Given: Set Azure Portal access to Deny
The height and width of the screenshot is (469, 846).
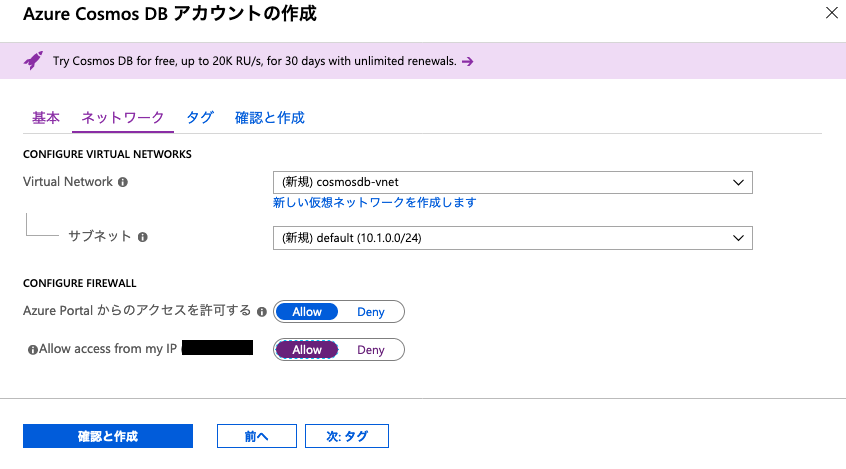Looking at the screenshot, I should tap(371, 312).
